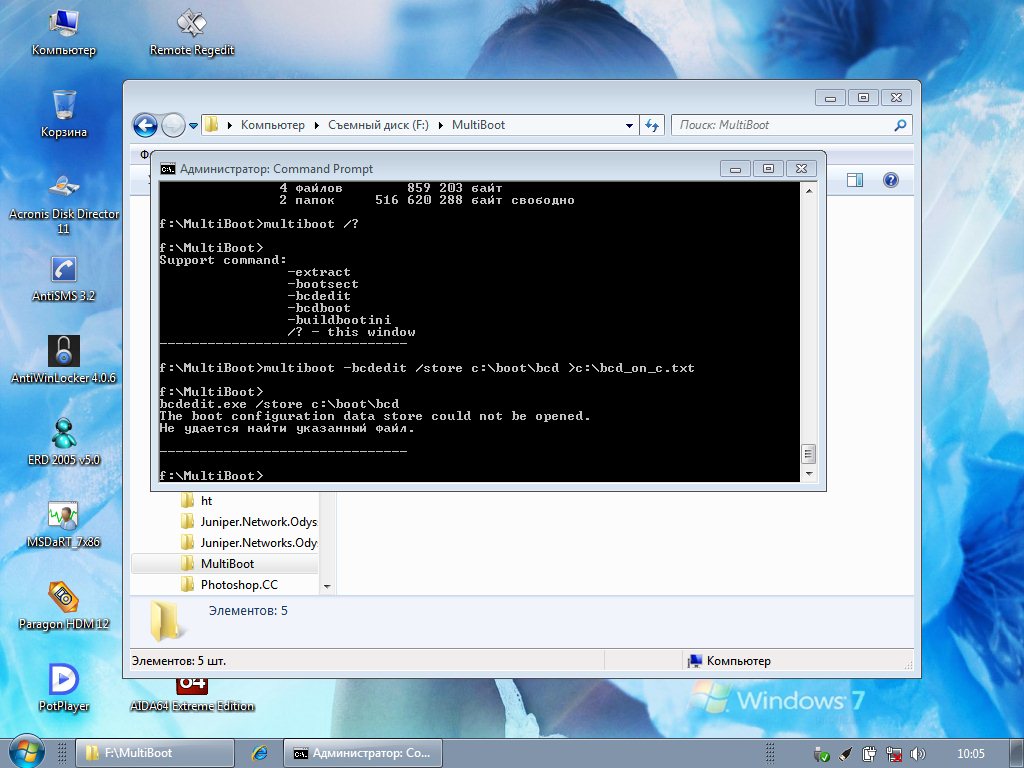Open the MSDaRT_7x86 desktop icon

[x=63, y=516]
